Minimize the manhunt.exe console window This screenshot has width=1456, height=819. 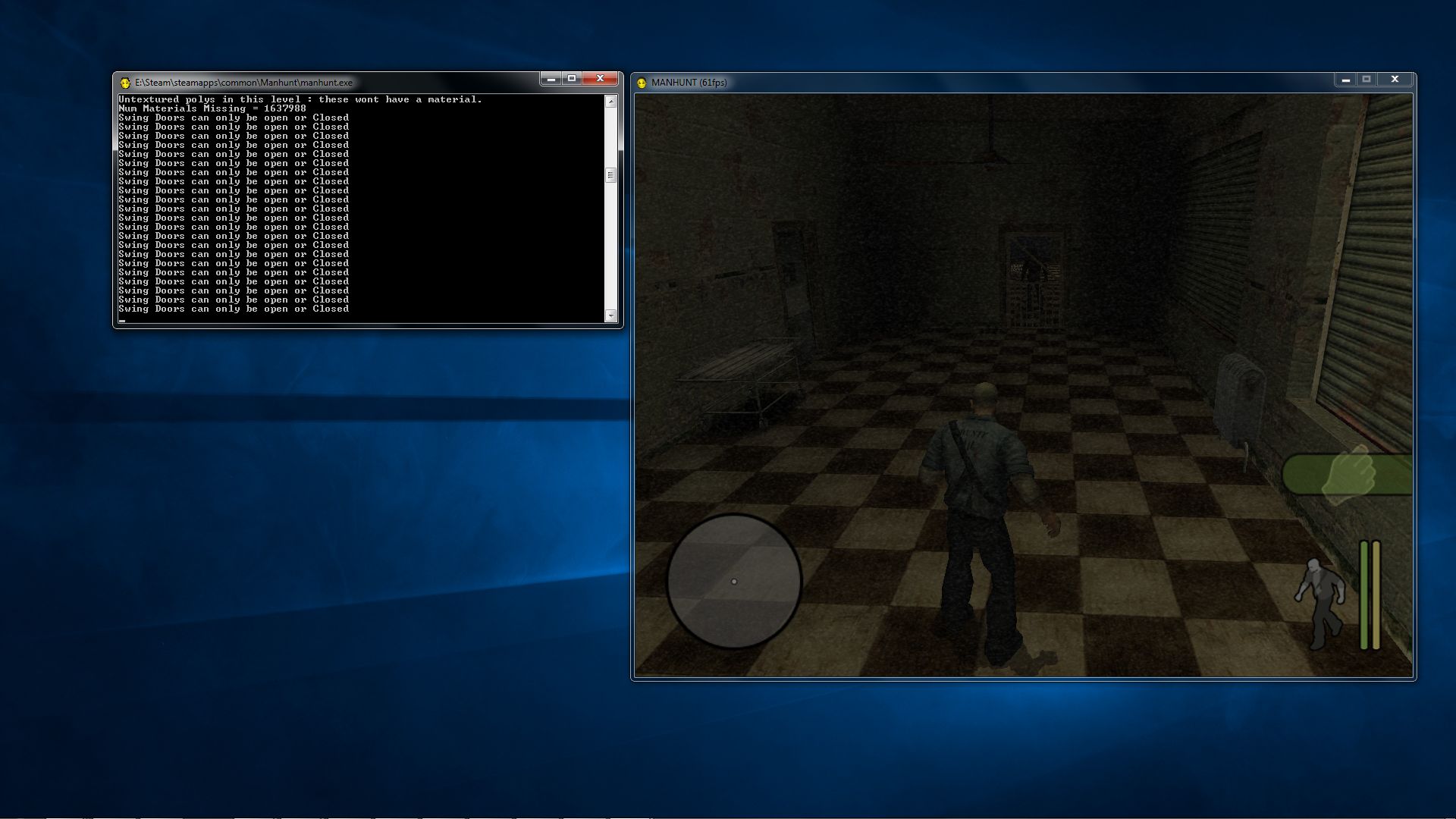551,78
